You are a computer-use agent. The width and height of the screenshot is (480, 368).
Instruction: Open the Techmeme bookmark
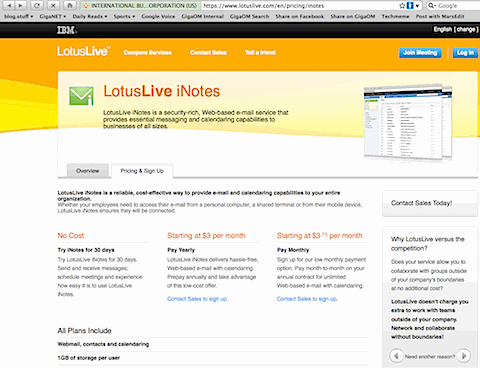point(395,16)
